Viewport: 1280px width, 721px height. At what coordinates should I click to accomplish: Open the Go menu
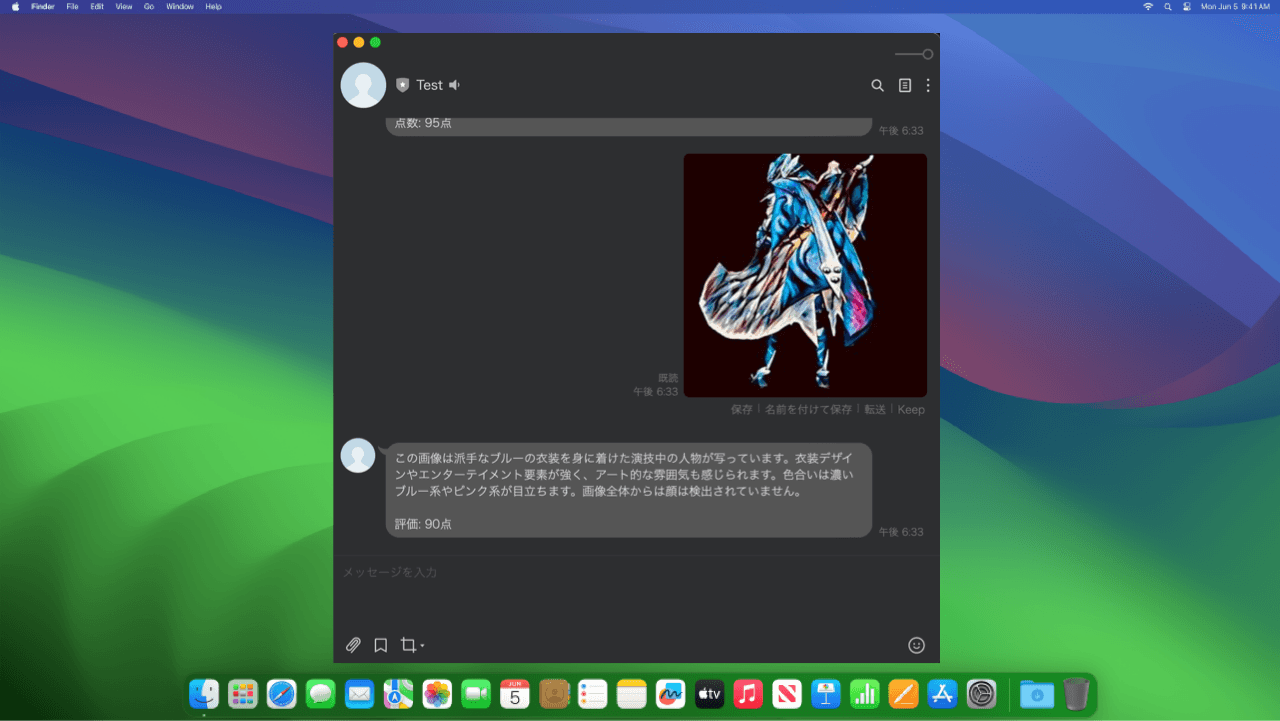click(149, 6)
